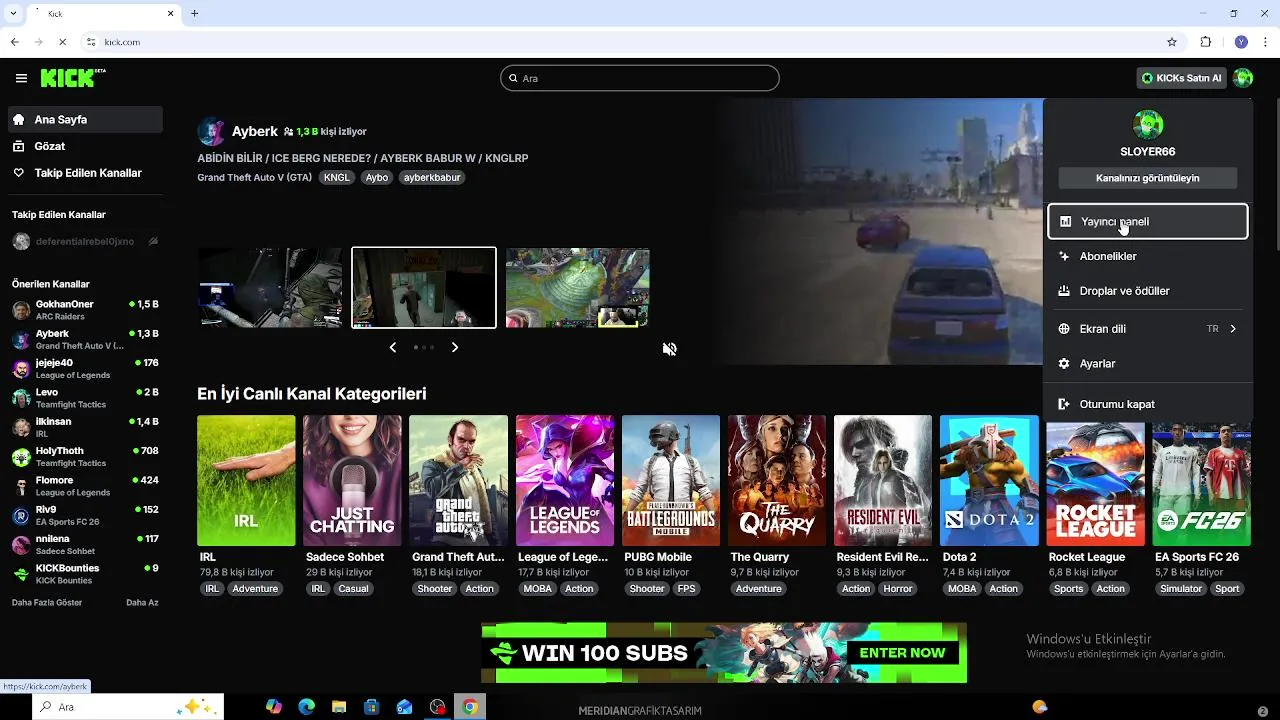Click the KICK logo

click(x=73, y=78)
